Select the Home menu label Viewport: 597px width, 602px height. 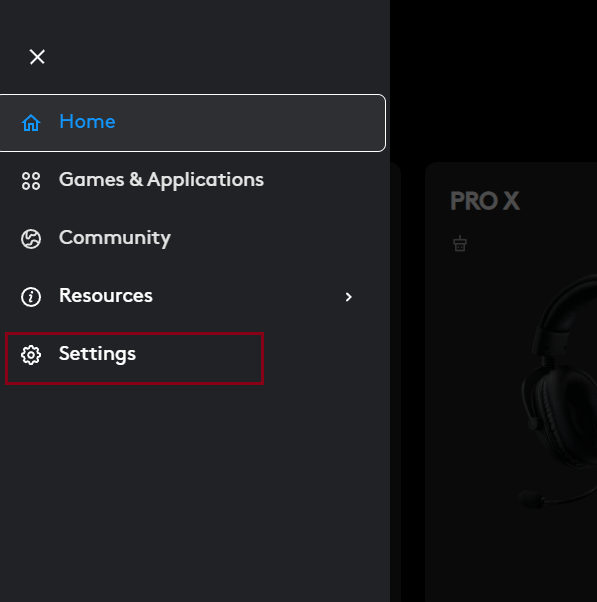click(x=87, y=122)
